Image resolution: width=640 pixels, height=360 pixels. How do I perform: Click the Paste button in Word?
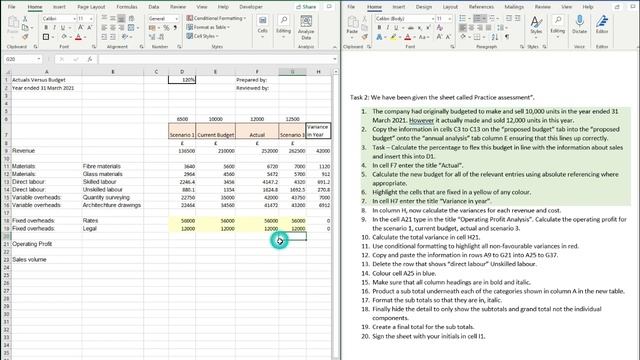point(352,25)
